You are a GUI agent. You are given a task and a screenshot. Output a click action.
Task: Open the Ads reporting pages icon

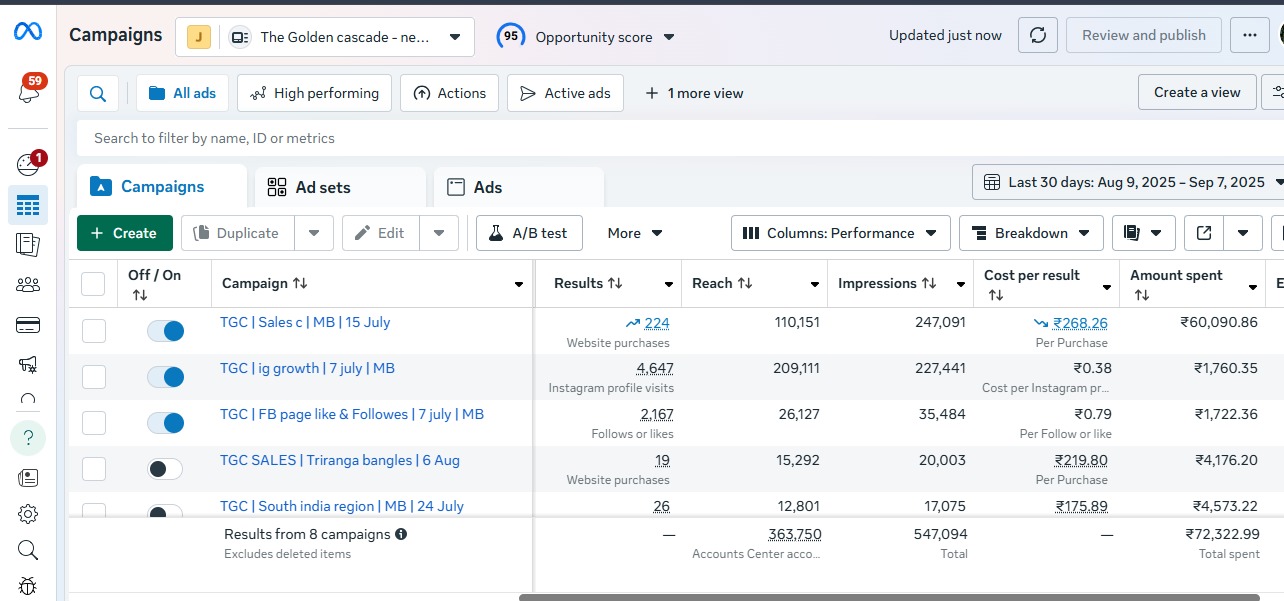tap(28, 244)
